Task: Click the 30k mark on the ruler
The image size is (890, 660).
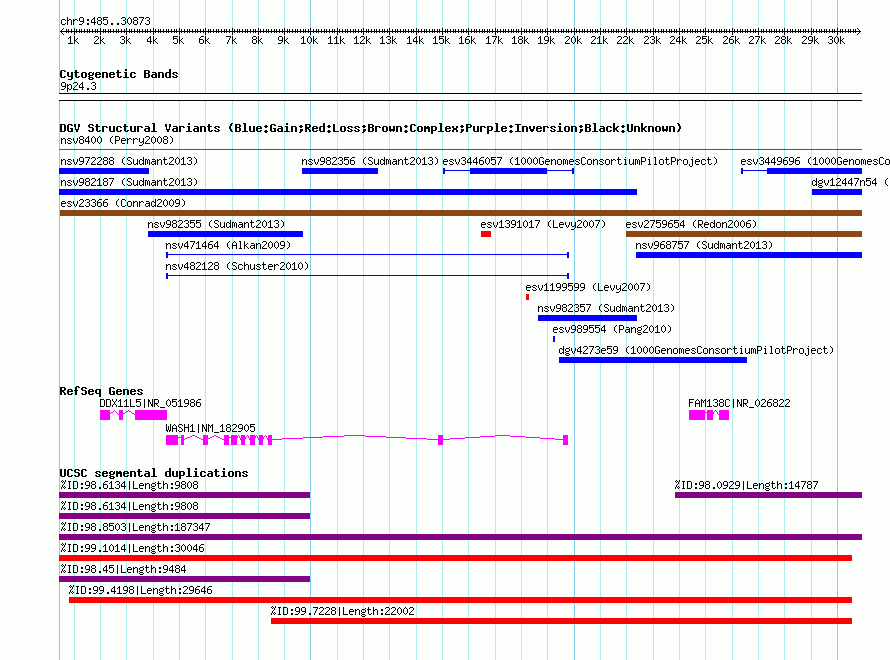Action: coord(836,40)
